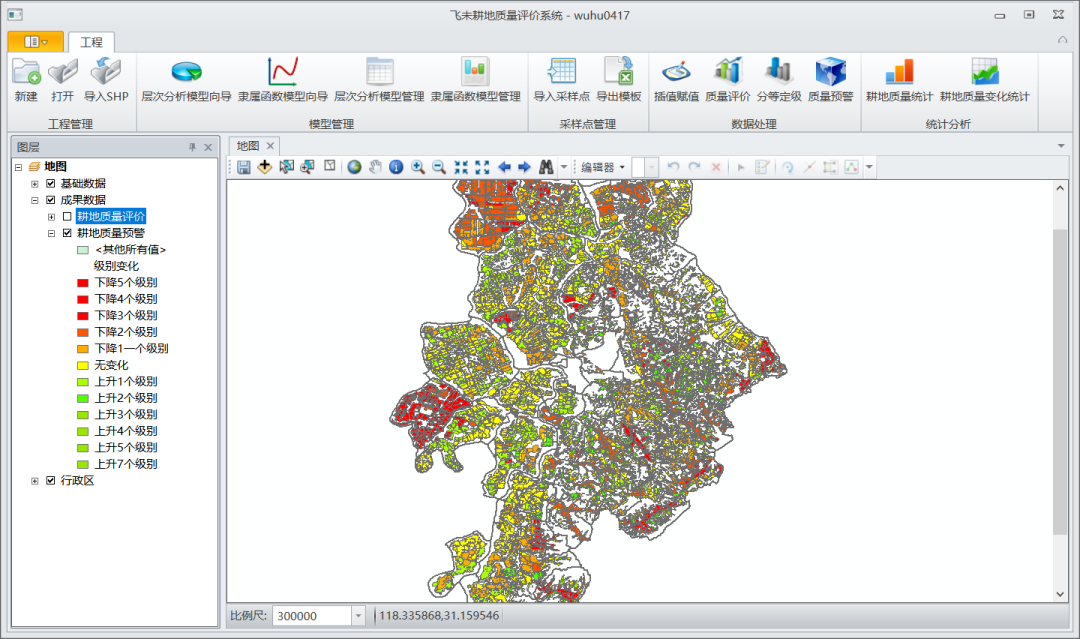Select the 下降1一个级别 legend entry
This screenshot has width=1080, height=639.
pos(132,348)
